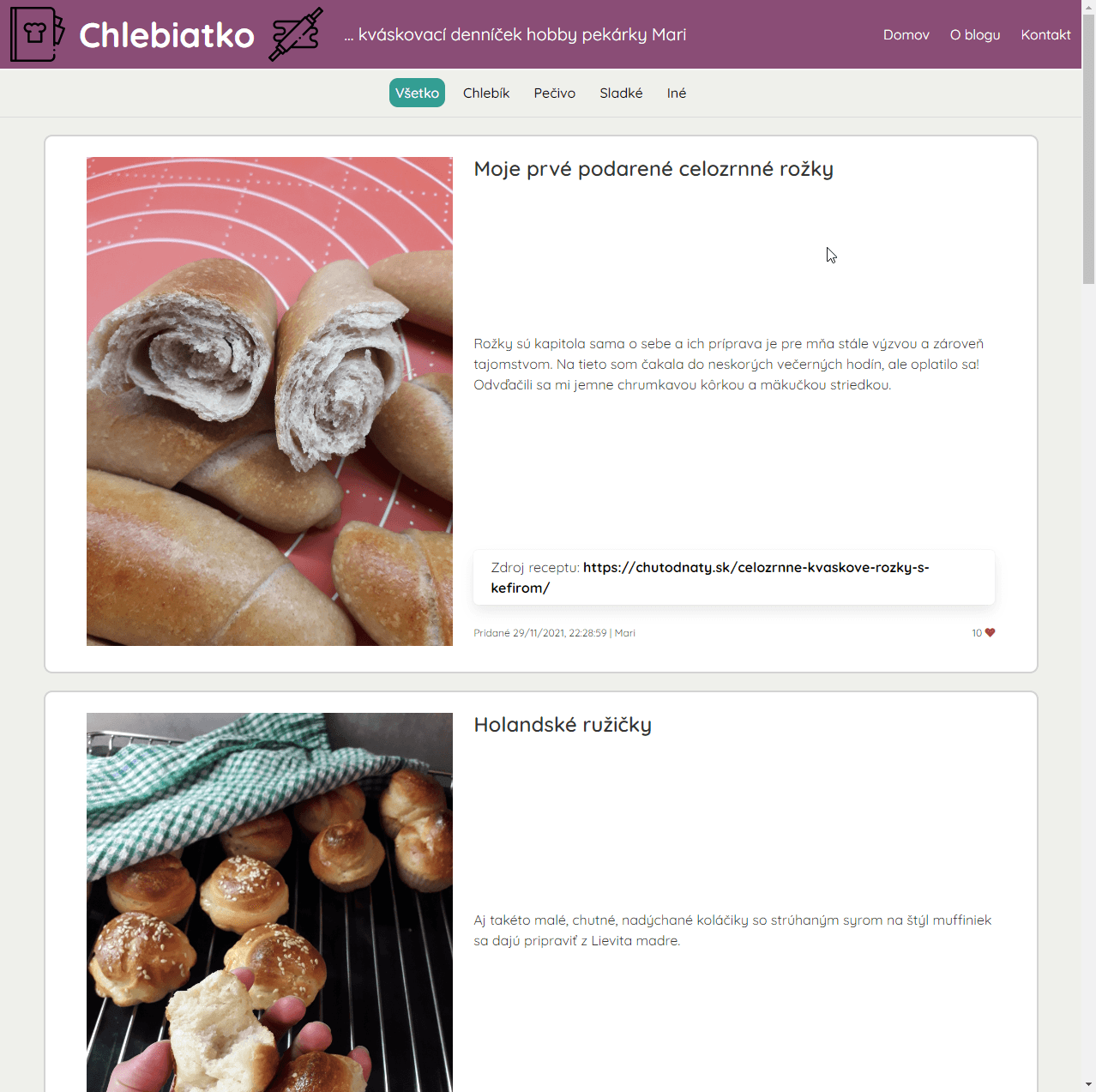Click the recipe book logo icon
Viewport: 1096px width, 1092px height.
pos(37,34)
